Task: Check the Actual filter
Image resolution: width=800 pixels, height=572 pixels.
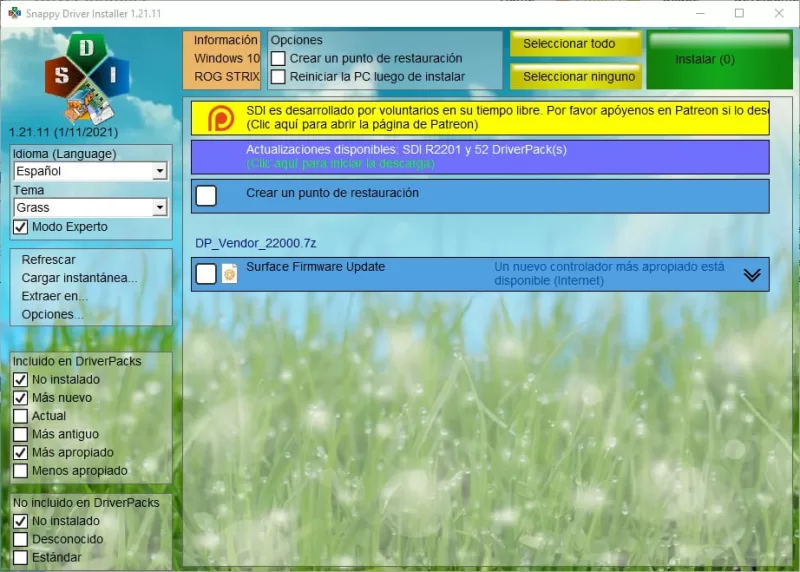Action: click(x=20, y=416)
